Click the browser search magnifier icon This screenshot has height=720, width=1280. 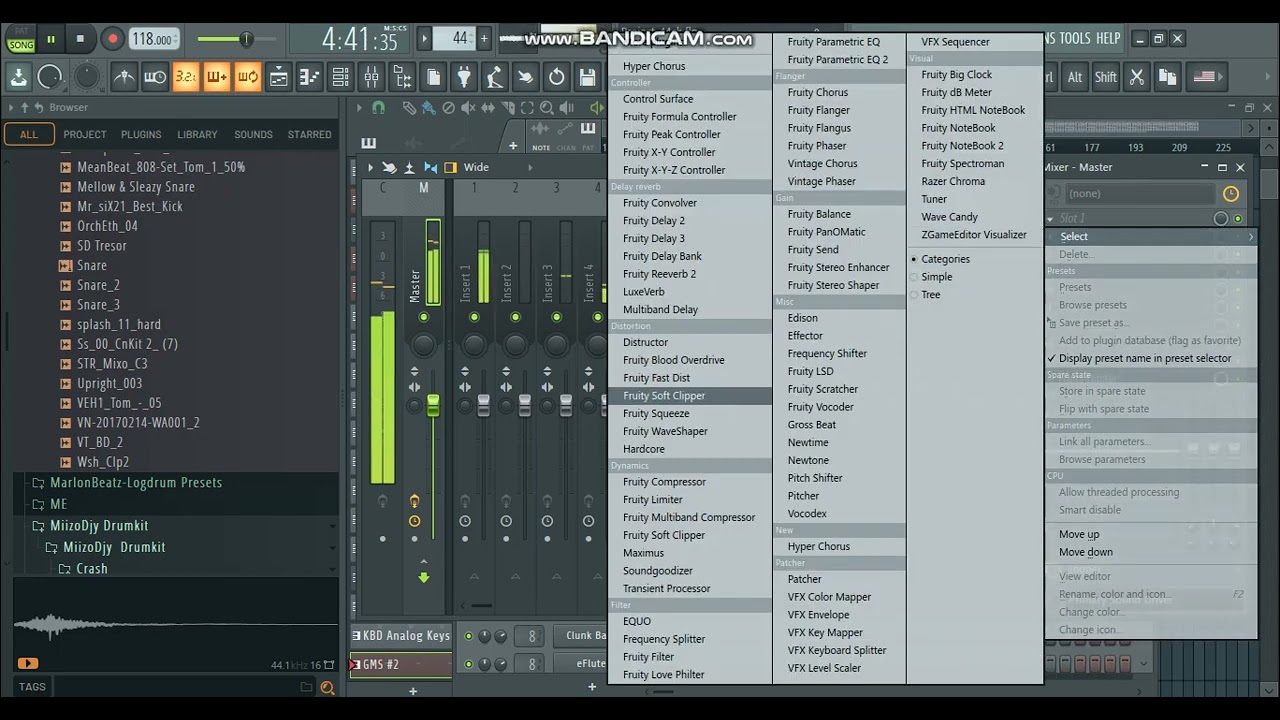tap(327, 687)
